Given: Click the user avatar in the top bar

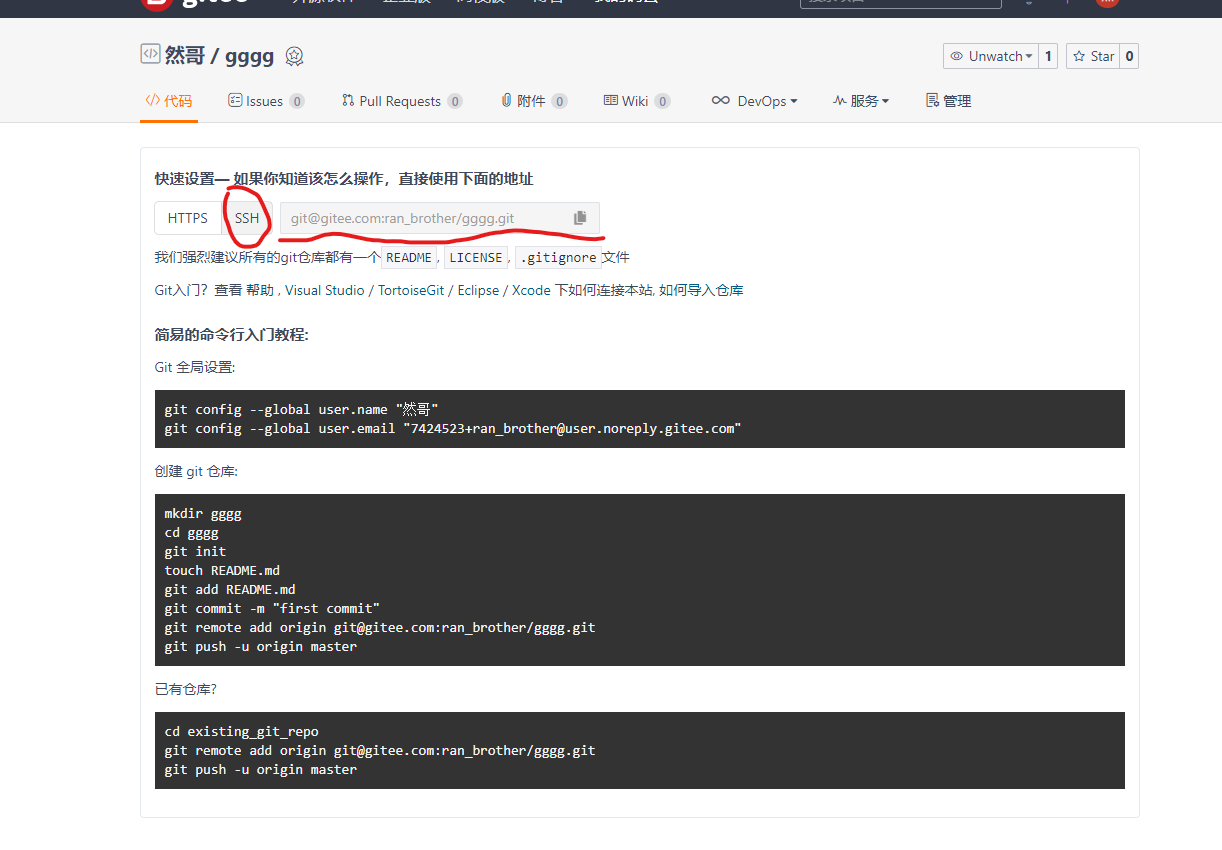Looking at the screenshot, I should [1106, 3].
